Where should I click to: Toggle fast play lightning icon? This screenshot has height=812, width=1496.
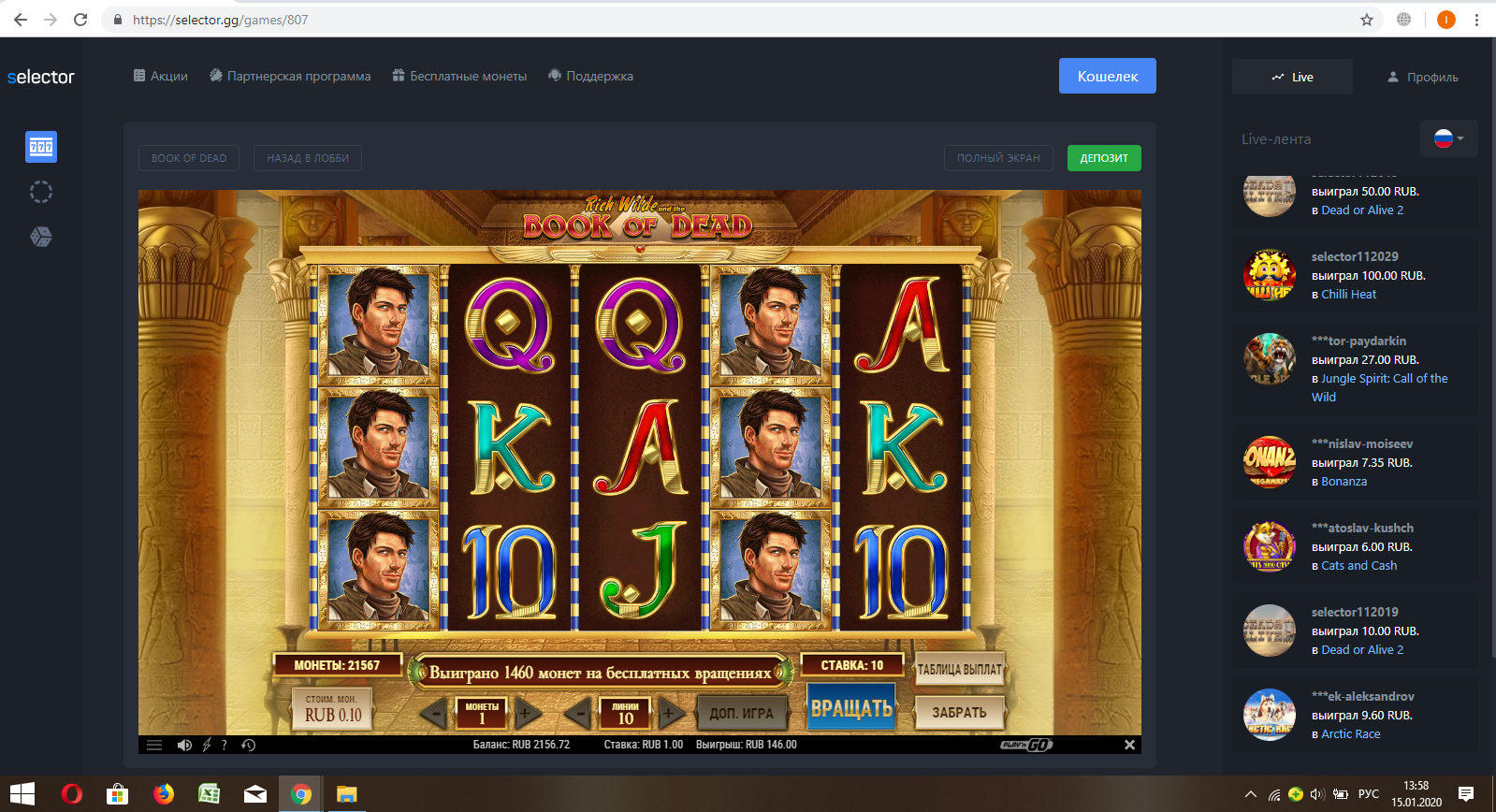tap(207, 745)
